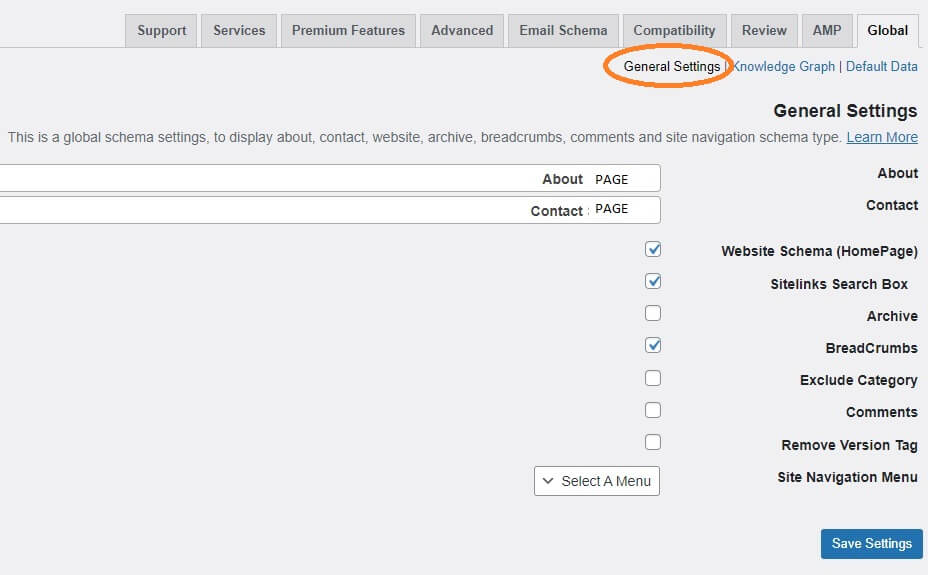This screenshot has height=575, width=928.
Task: Click the Save Settings button
Action: coord(871,544)
